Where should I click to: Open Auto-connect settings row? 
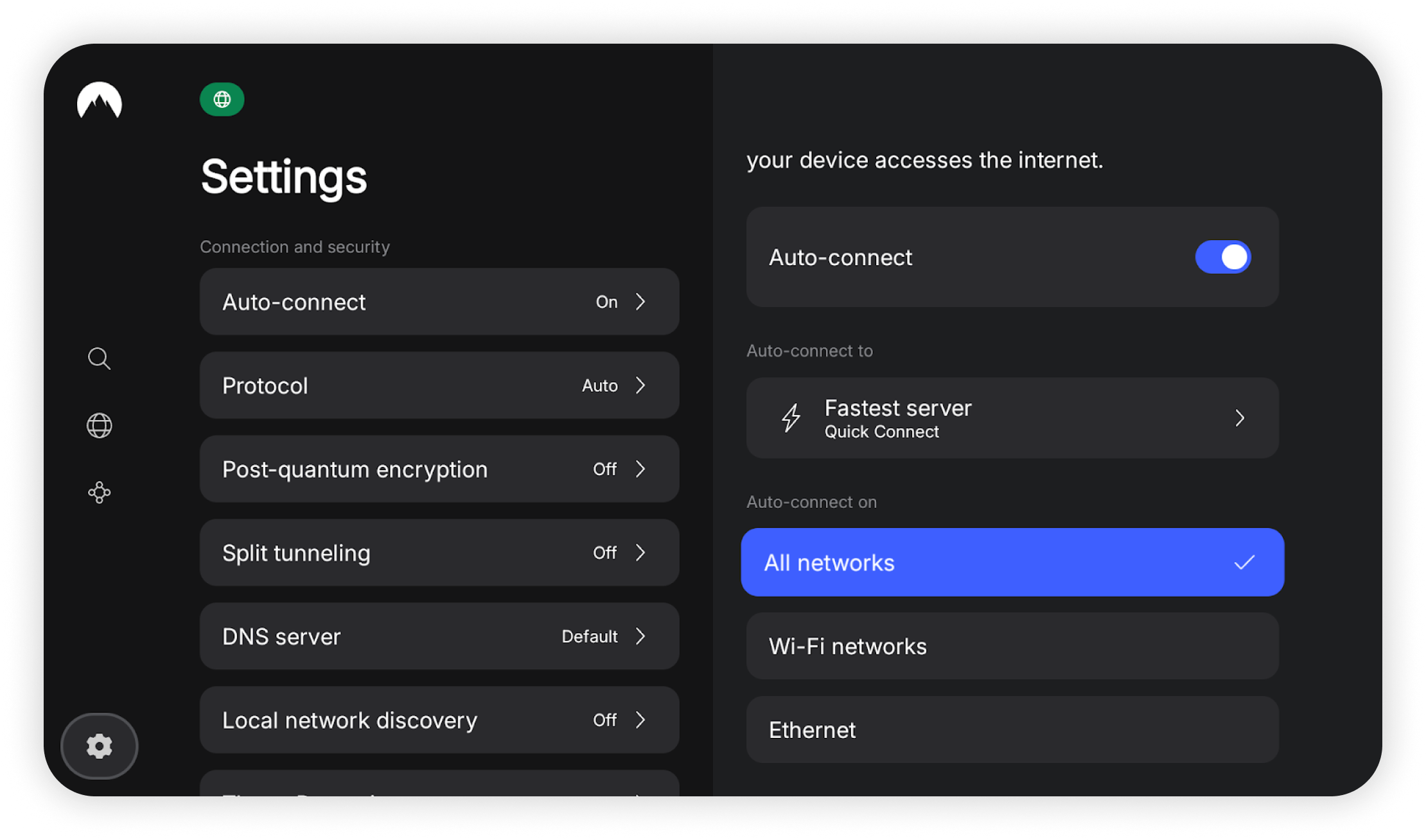(x=439, y=302)
